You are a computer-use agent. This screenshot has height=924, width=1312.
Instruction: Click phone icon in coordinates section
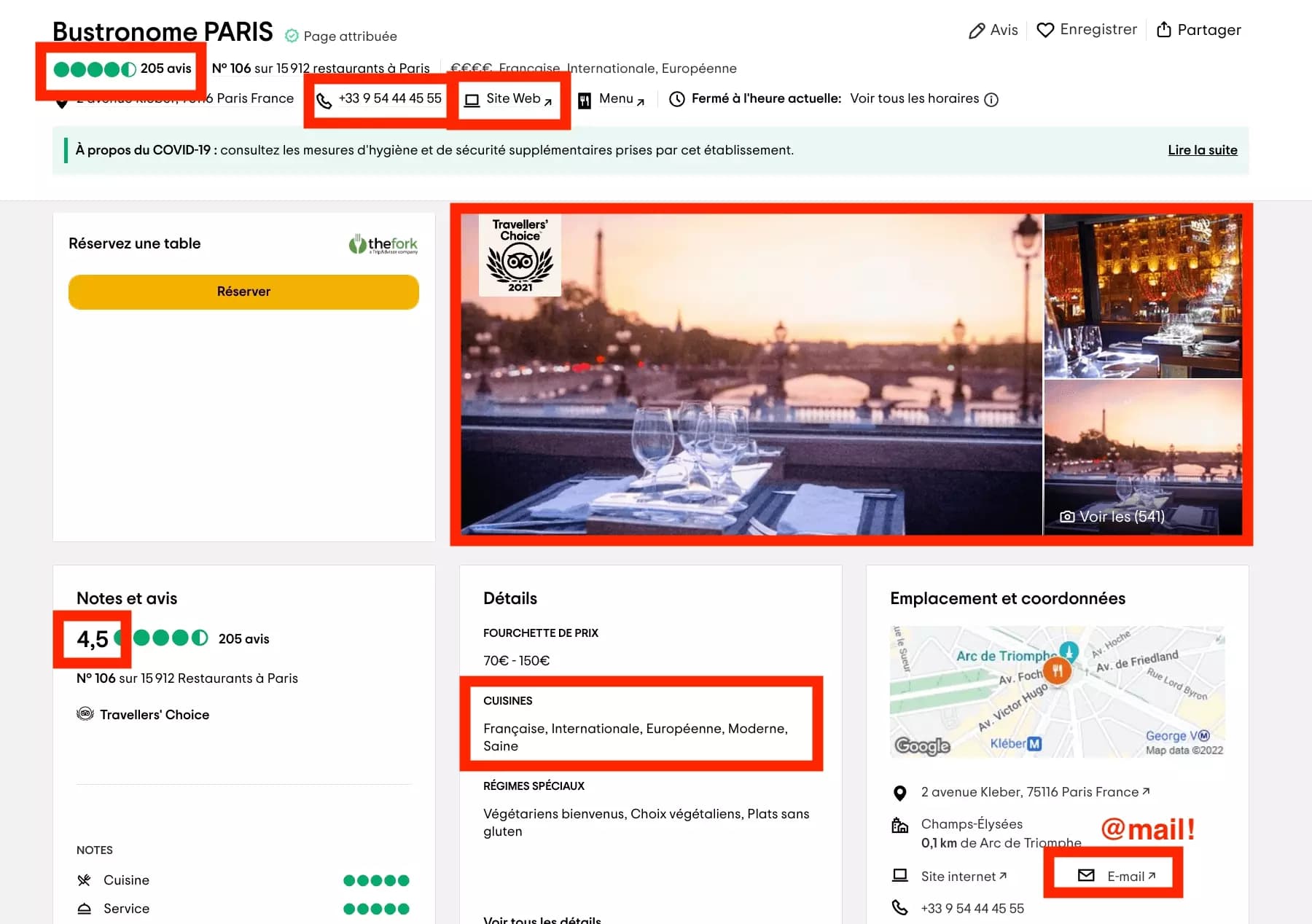click(900, 908)
